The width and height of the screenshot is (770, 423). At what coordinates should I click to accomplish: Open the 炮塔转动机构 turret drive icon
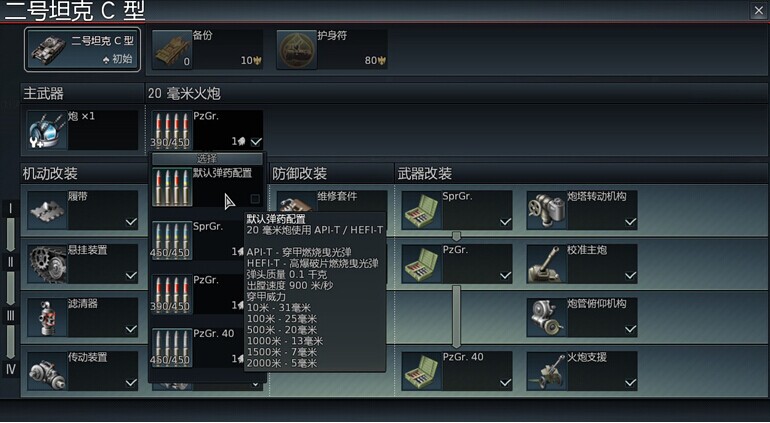point(546,211)
